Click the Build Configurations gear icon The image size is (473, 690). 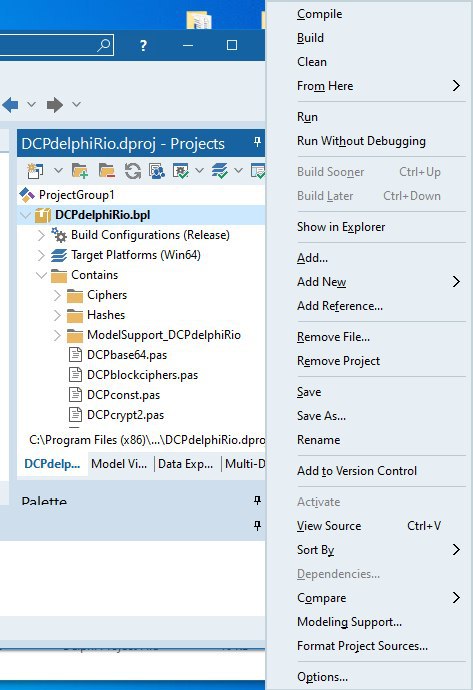tap(59, 235)
